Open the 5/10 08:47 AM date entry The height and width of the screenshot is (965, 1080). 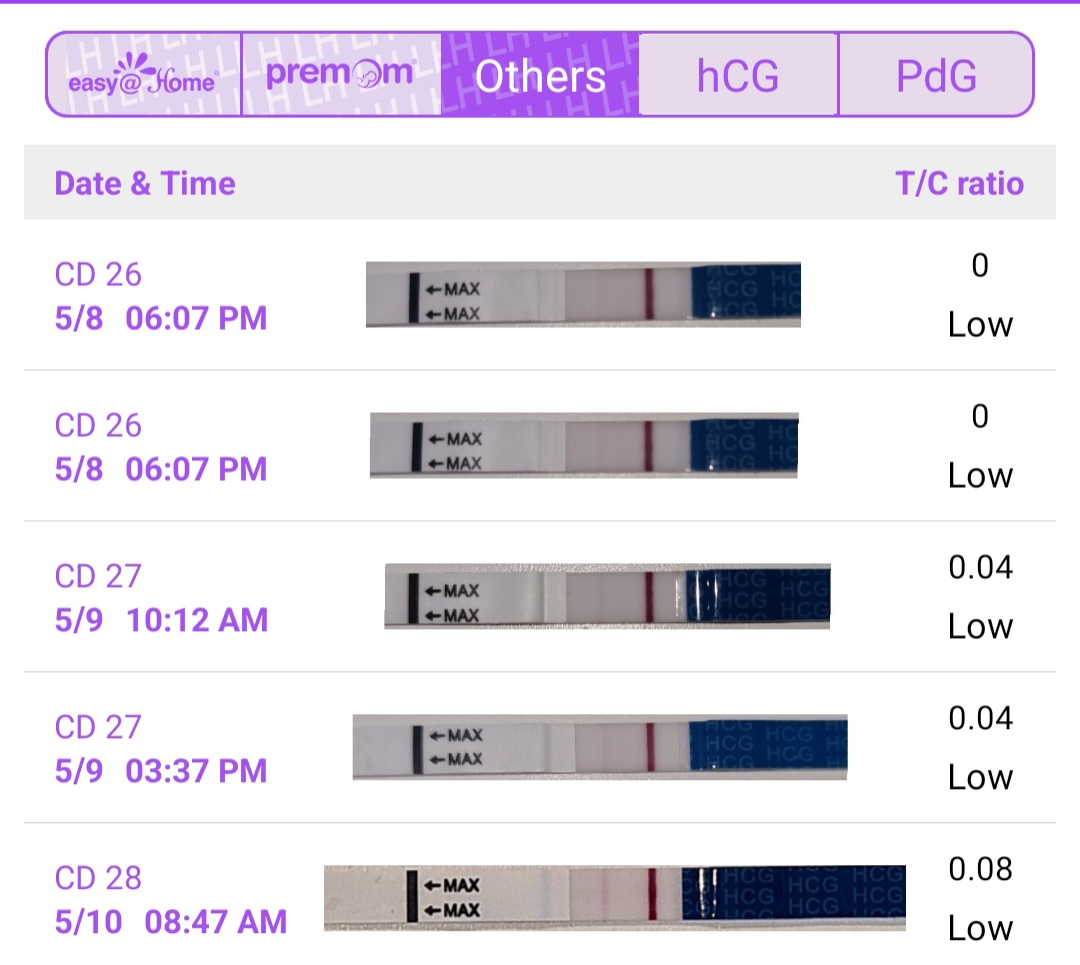(171, 921)
